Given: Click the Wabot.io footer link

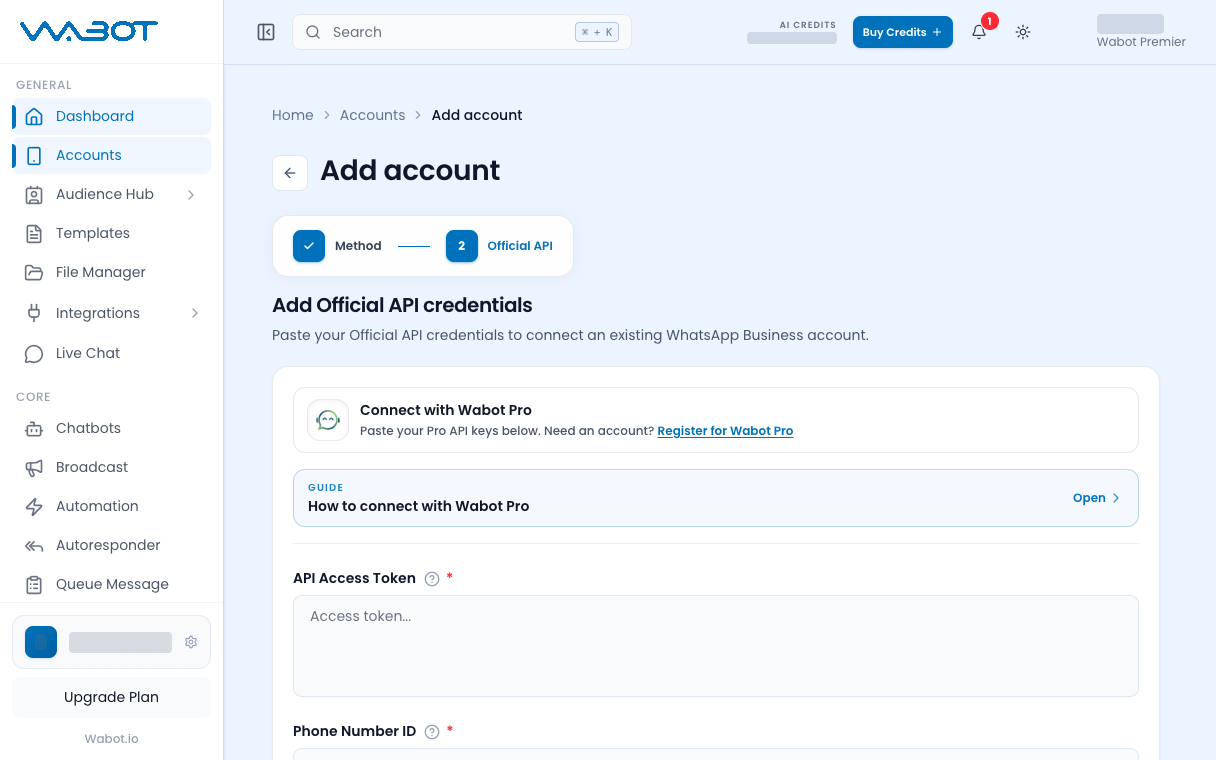Looking at the screenshot, I should pyautogui.click(x=111, y=739).
